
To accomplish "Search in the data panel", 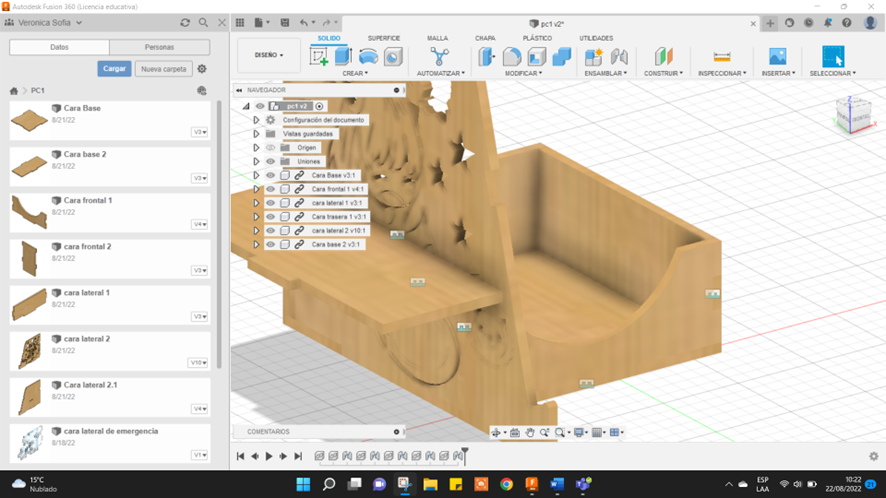I will [x=203, y=23].
